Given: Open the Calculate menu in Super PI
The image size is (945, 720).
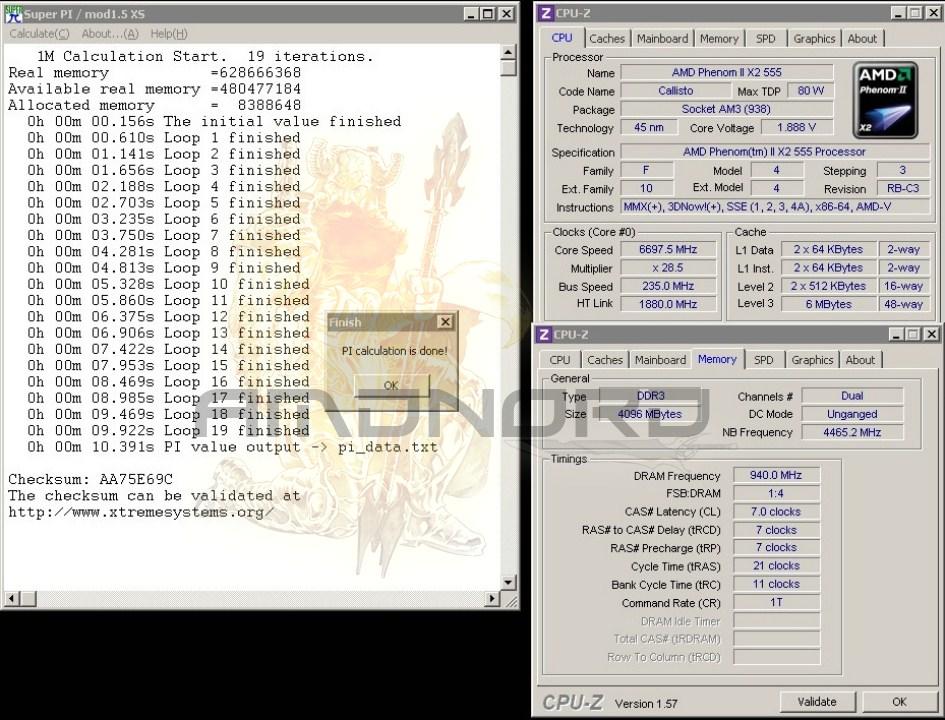Looking at the screenshot, I should (x=39, y=34).
